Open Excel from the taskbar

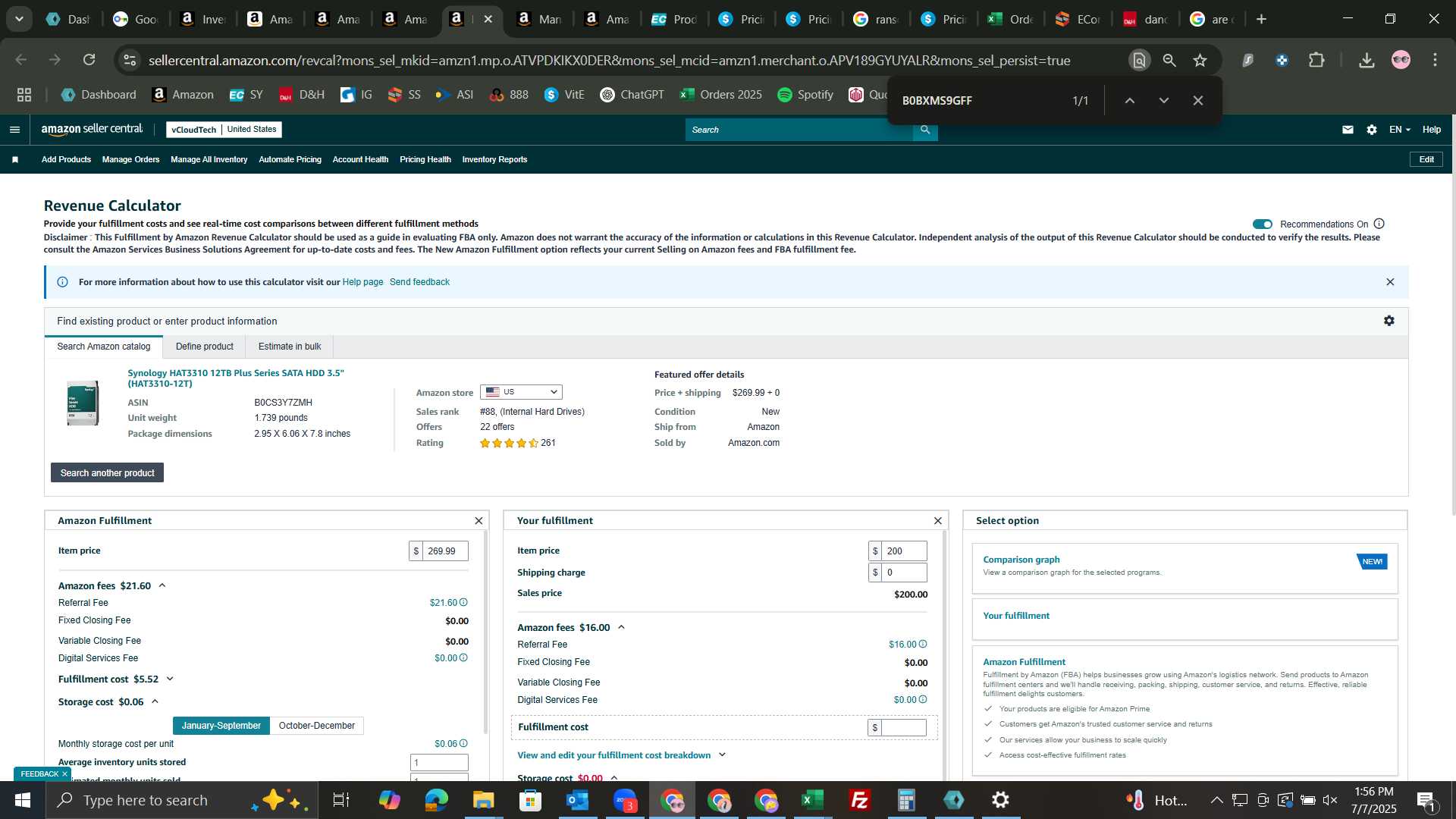pos(813,800)
